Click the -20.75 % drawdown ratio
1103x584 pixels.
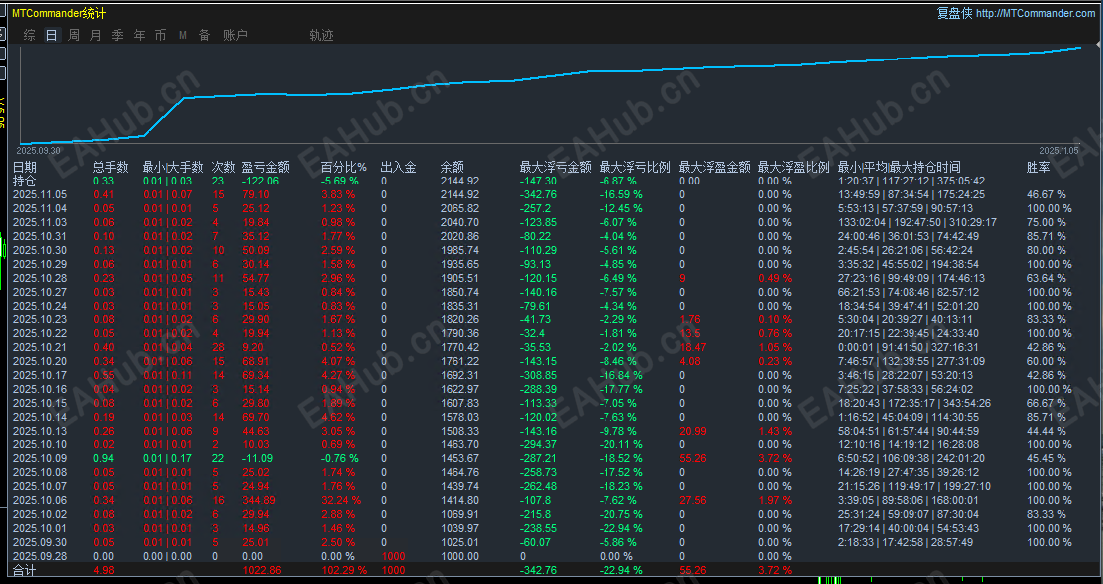(620, 514)
